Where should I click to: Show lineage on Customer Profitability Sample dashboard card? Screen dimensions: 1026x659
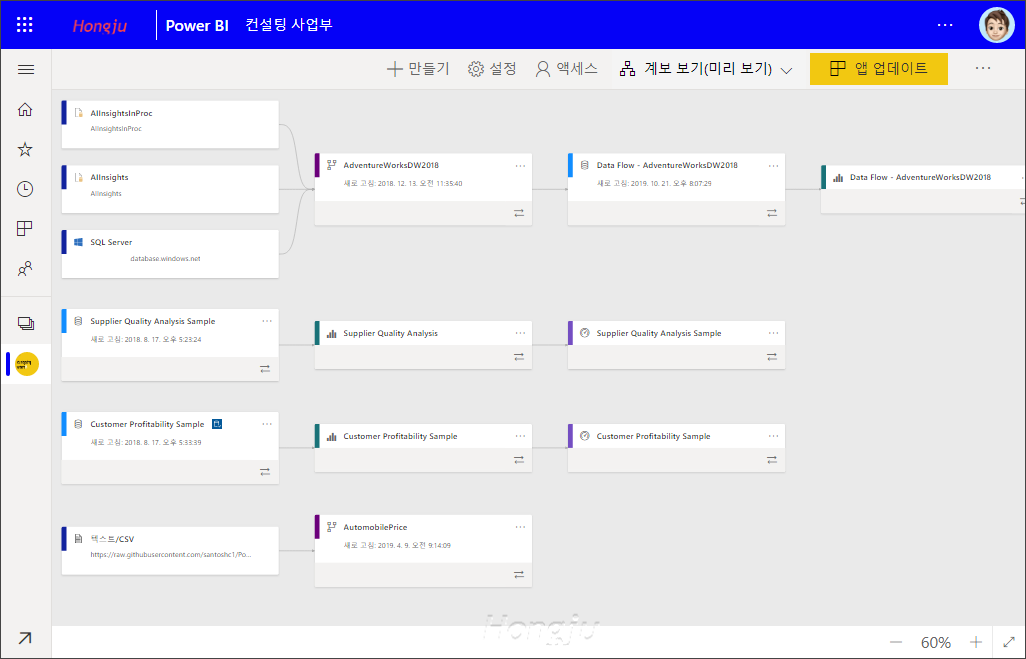pos(772,460)
